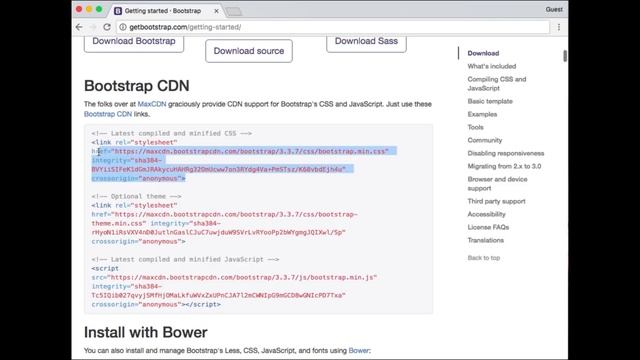Open Disabling responsiveness in the sidebar

[x=506, y=153]
